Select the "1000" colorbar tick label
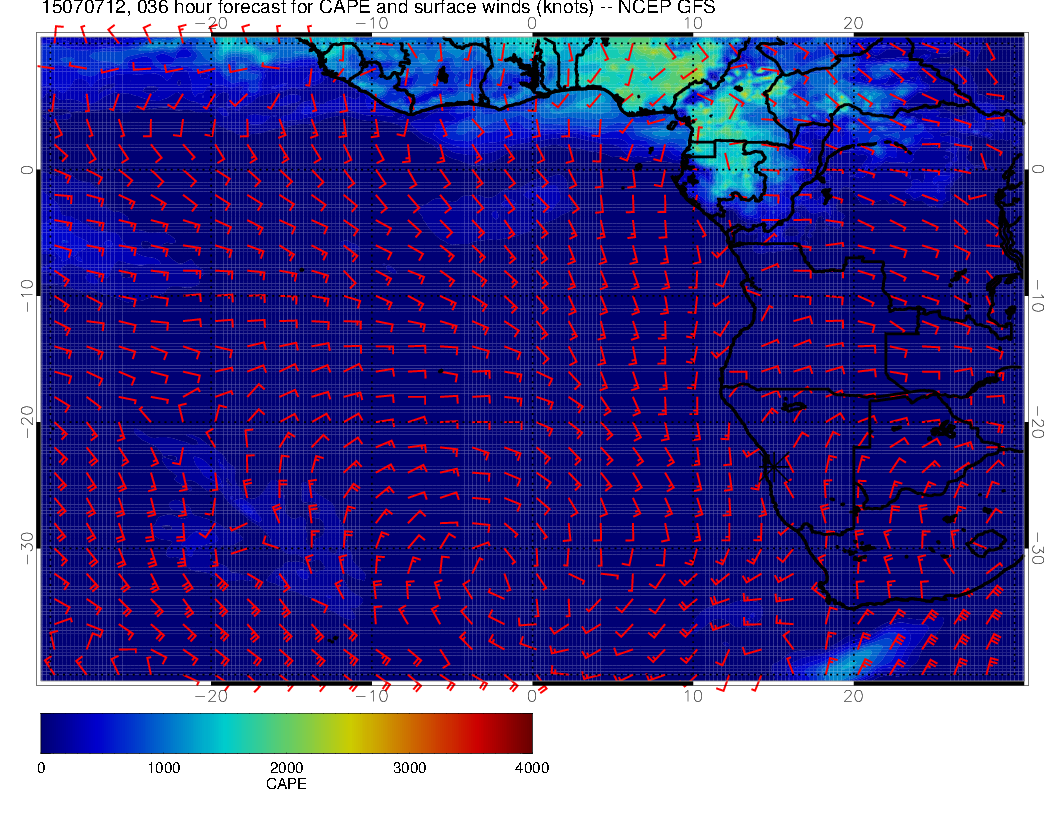Viewport: 1056px width, 816px height. 163,768
